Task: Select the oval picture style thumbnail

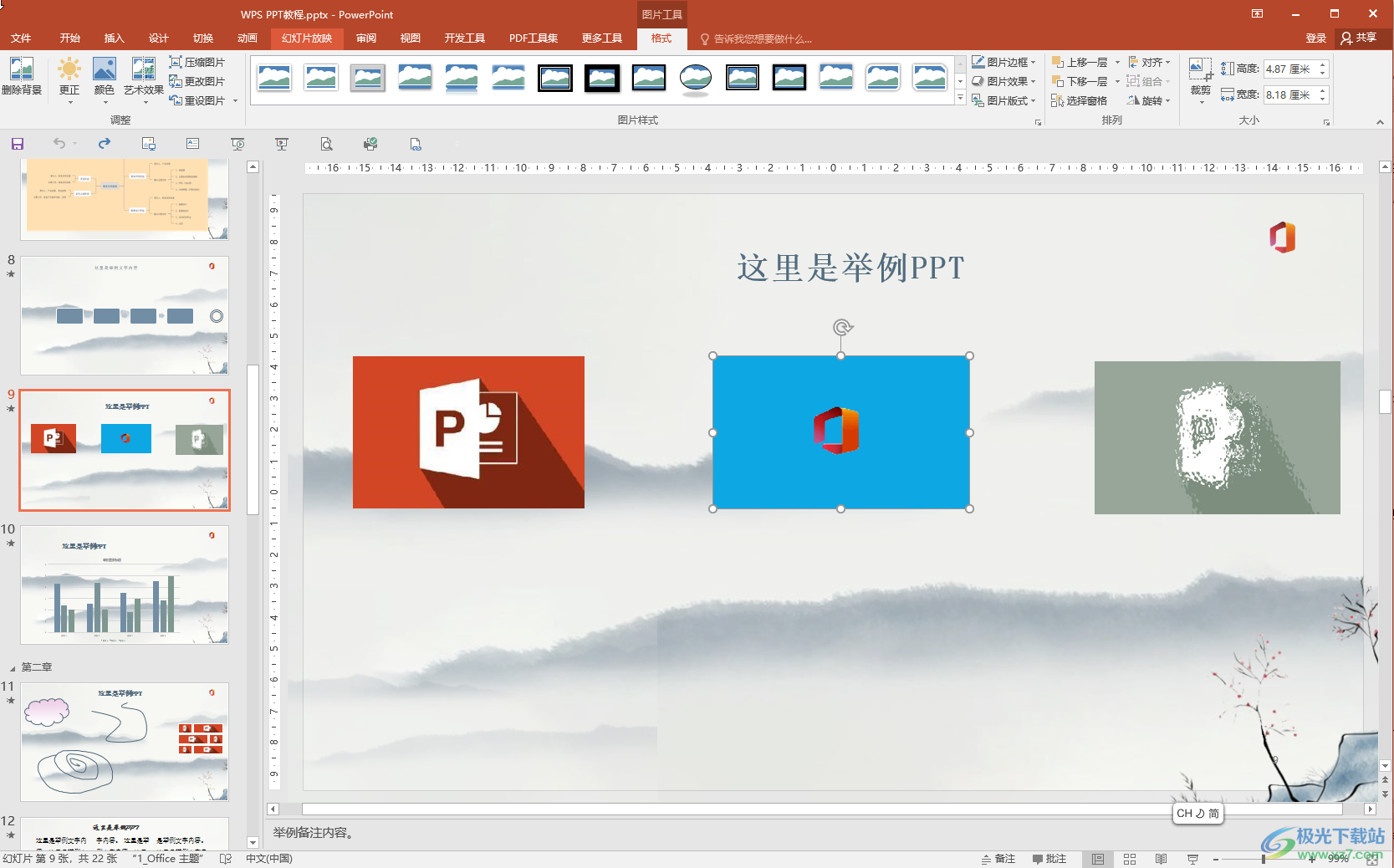Action: coord(696,79)
